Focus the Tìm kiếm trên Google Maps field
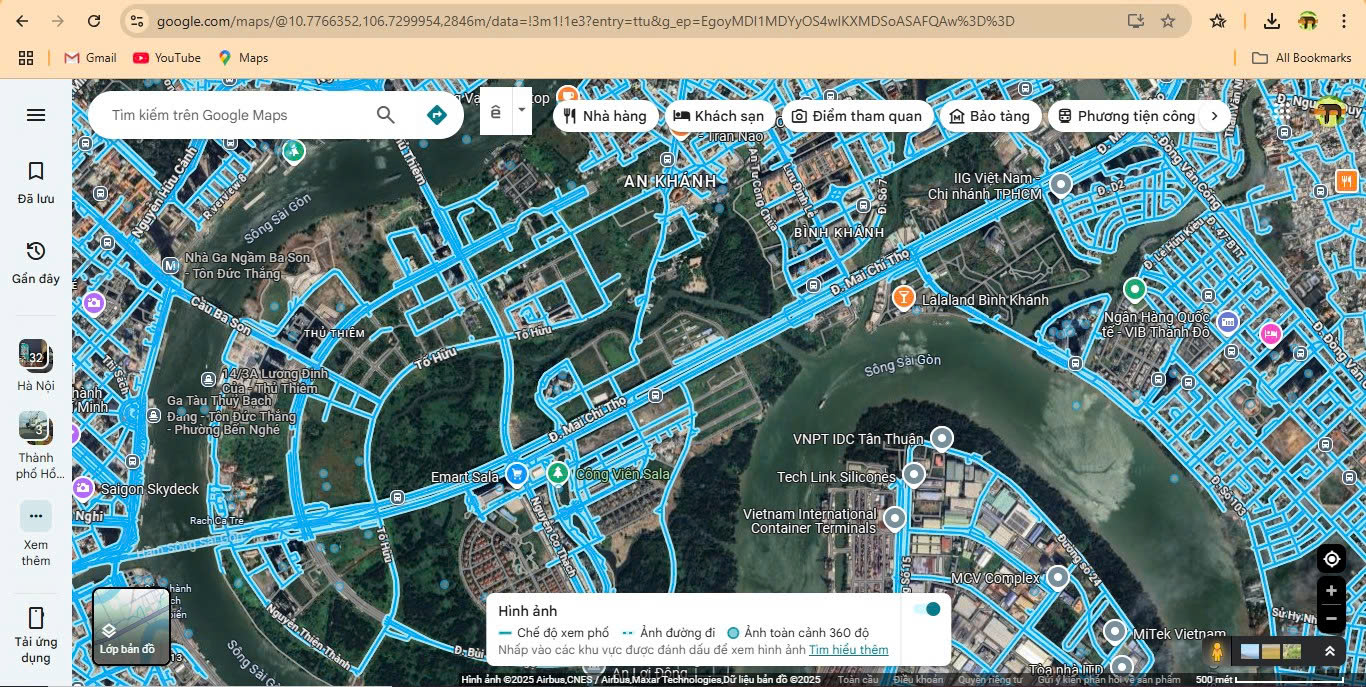 pos(235,115)
